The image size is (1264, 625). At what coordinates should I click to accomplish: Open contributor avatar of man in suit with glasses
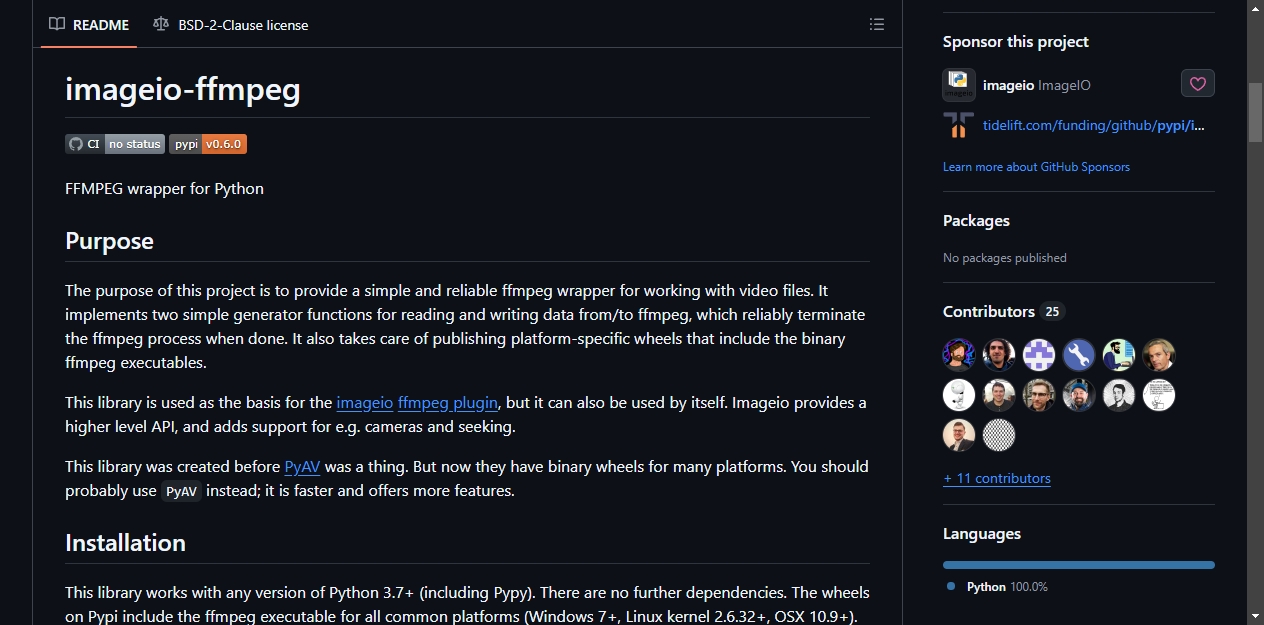[959, 435]
